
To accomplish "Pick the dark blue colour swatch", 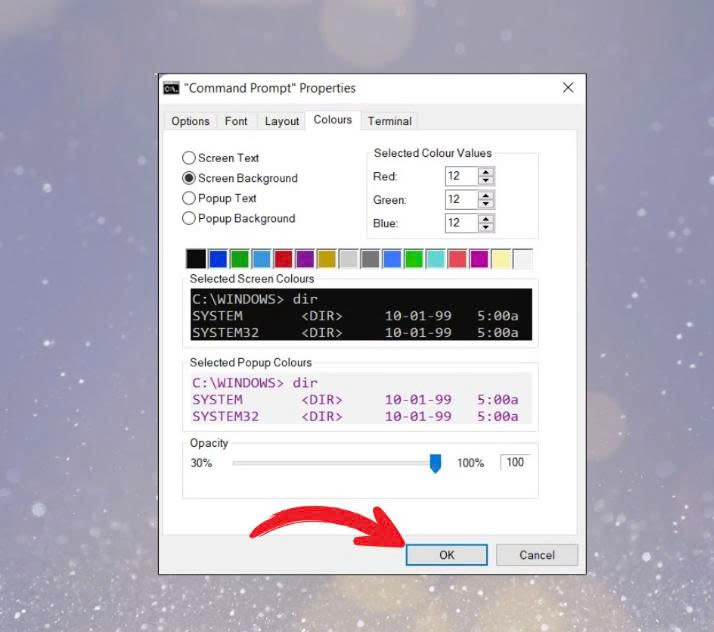I will pos(218,259).
